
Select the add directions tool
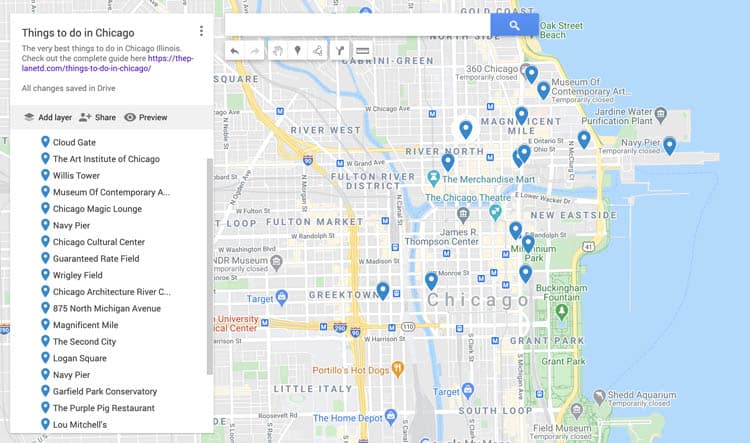(x=340, y=51)
